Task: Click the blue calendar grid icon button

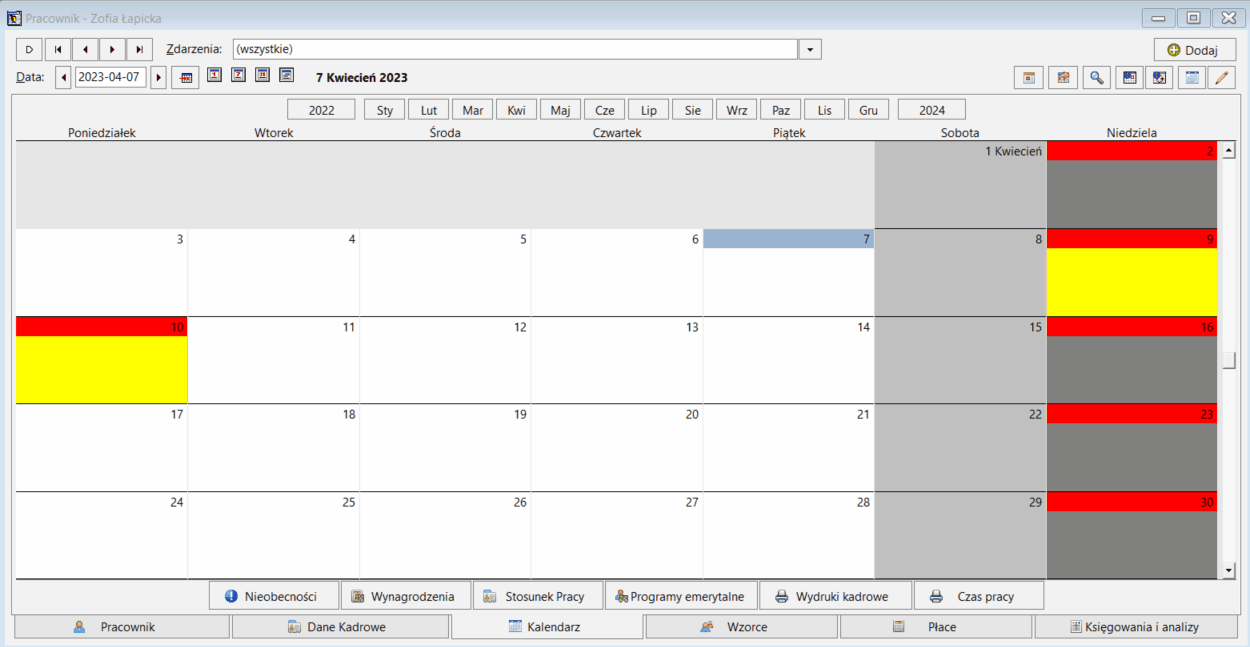Action: point(1191,78)
